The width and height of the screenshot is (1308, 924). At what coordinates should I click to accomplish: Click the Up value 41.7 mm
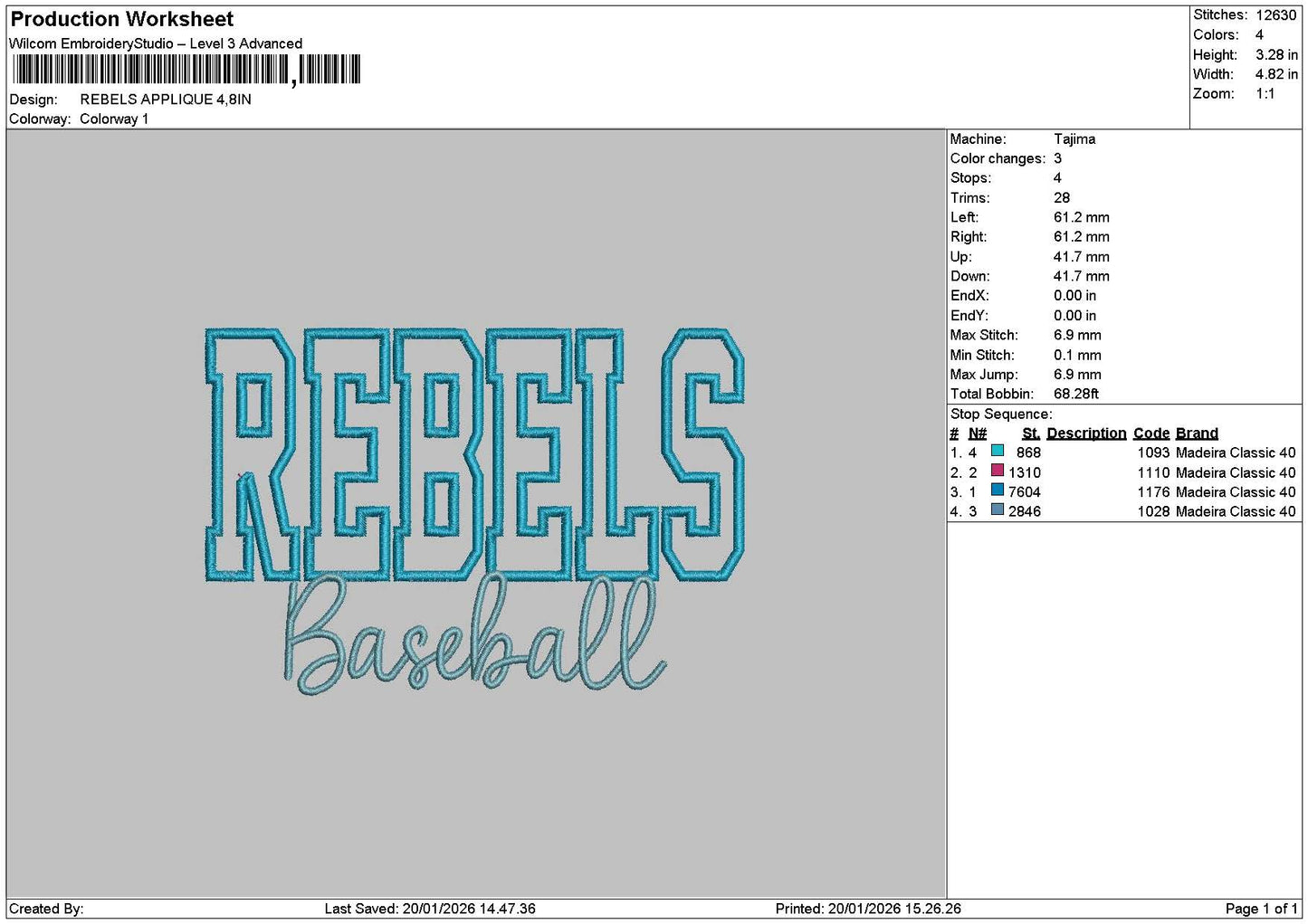(x=1082, y=257)
